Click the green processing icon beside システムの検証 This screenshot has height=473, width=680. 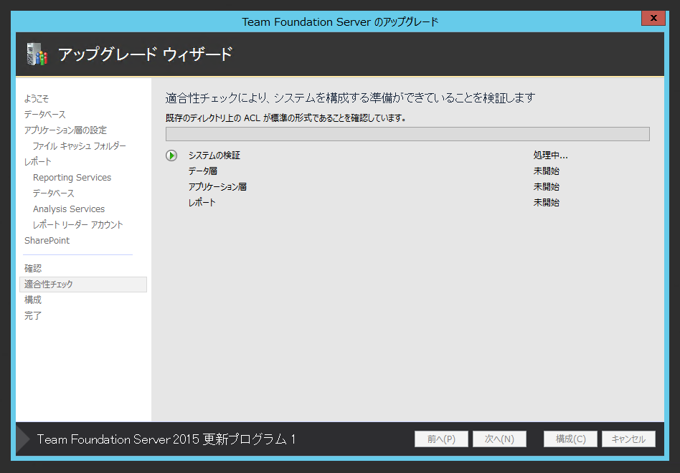point(171,155)
